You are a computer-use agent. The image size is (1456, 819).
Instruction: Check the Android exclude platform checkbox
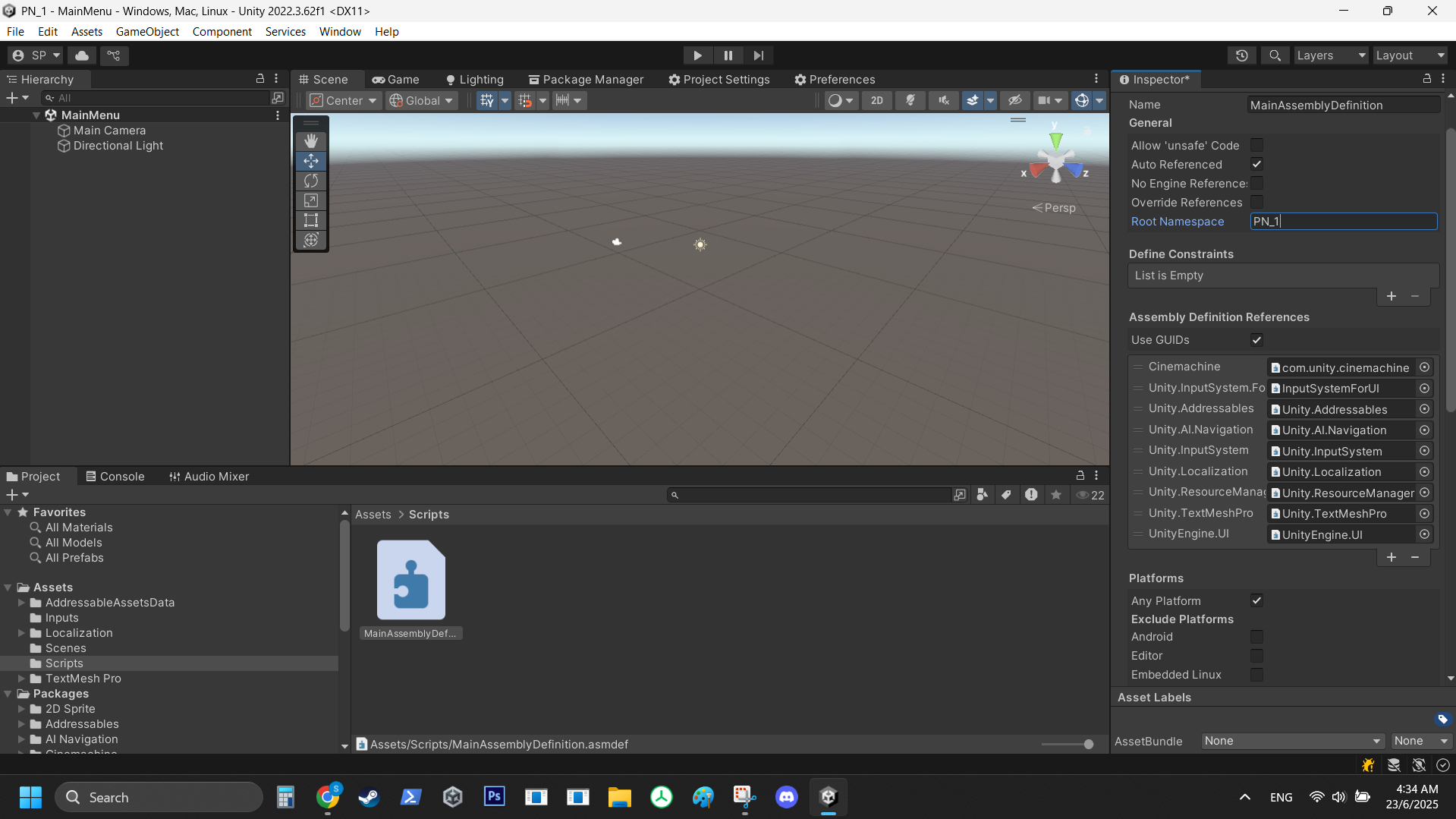click(x=1257, y=637)
